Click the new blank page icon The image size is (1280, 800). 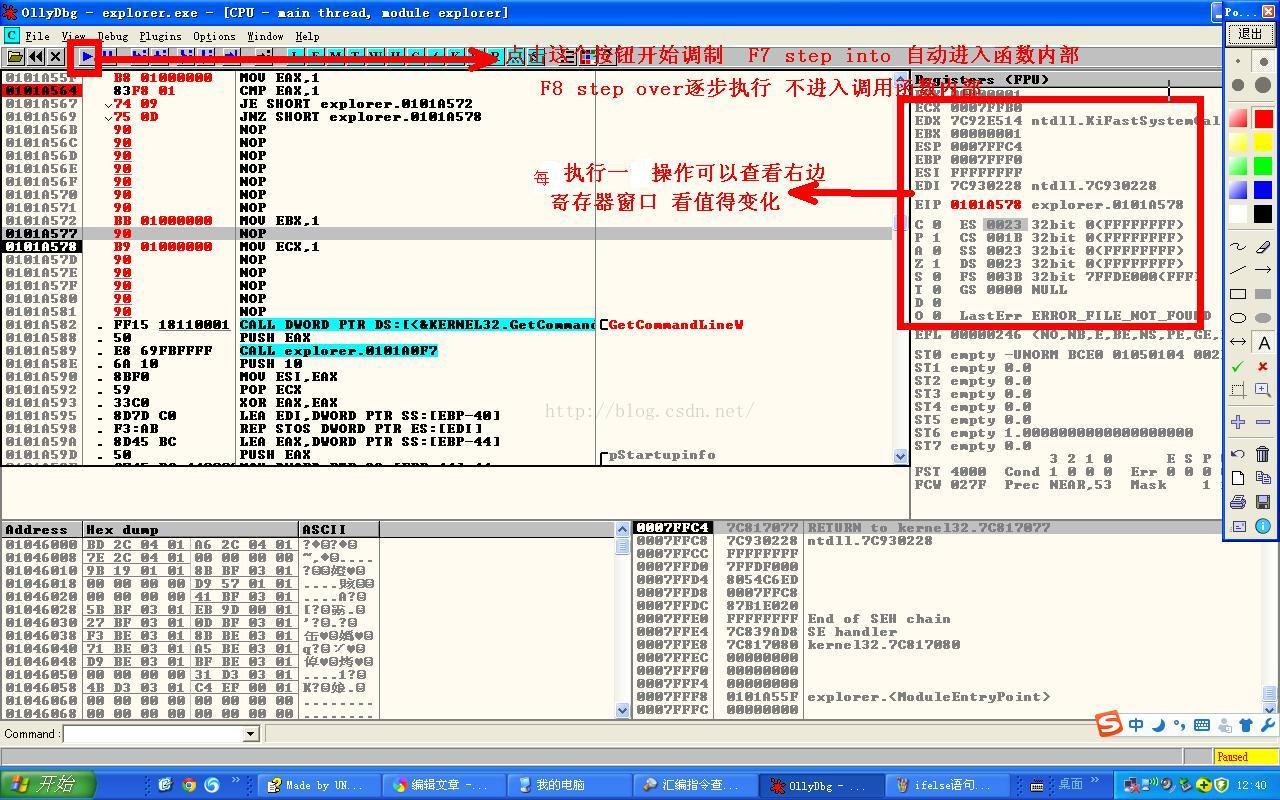click(1238, 478)
